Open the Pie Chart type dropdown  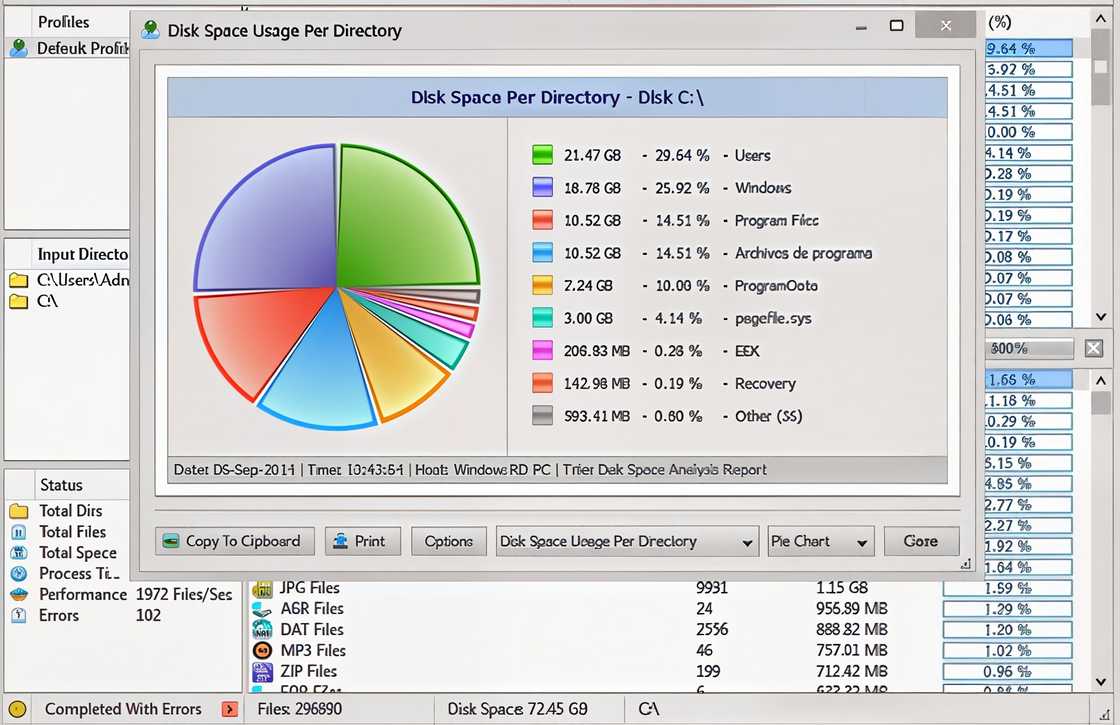(820, 542)
